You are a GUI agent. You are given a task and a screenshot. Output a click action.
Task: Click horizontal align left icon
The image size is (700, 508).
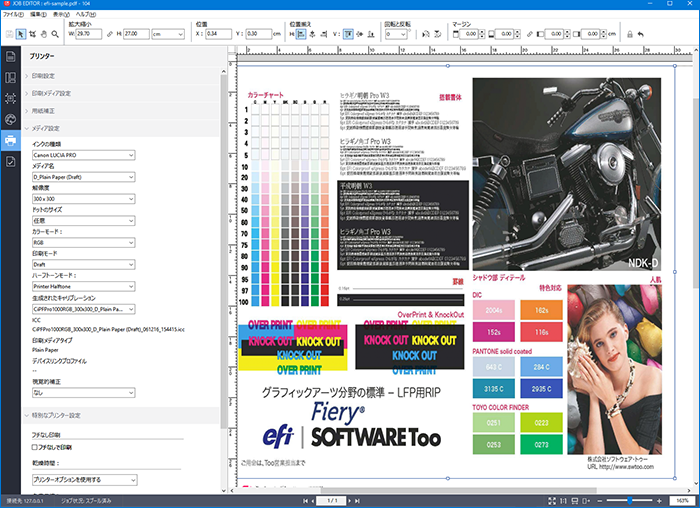(x=301, y=34)
